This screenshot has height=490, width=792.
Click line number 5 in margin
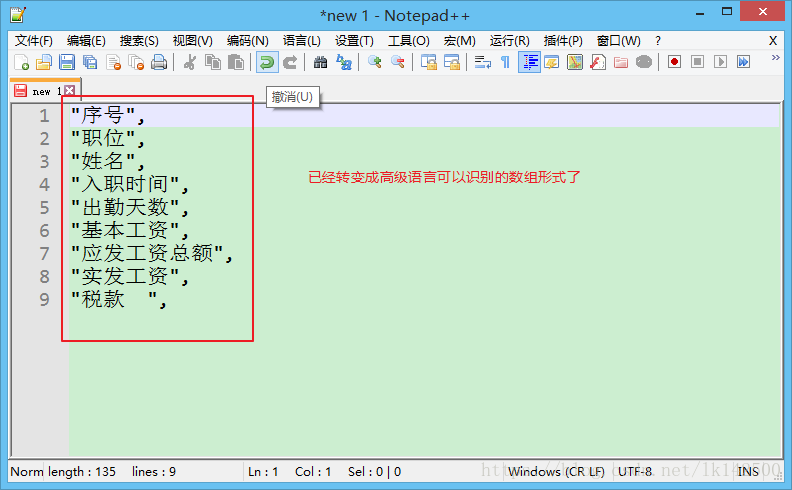(x=44, y=208)
